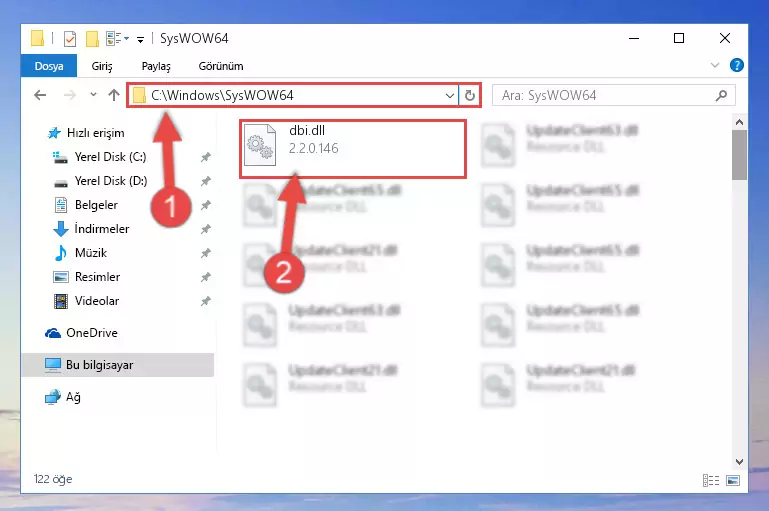This screenshot has width=769, height=511.
Task: Switch to the Giriş ribbon tab
Action: point(102,66)
